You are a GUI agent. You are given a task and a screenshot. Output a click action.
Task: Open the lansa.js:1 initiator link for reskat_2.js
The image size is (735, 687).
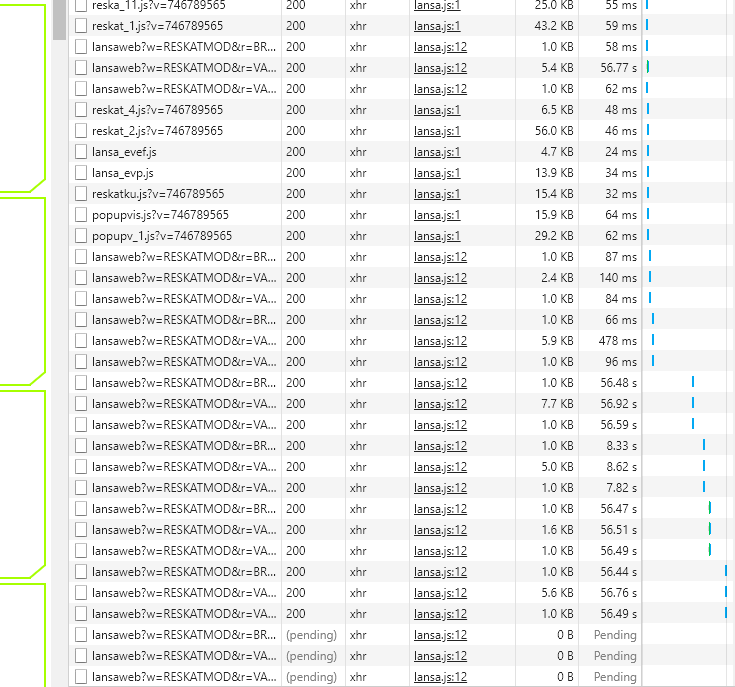pyautogui.click(x=437, y=131)
